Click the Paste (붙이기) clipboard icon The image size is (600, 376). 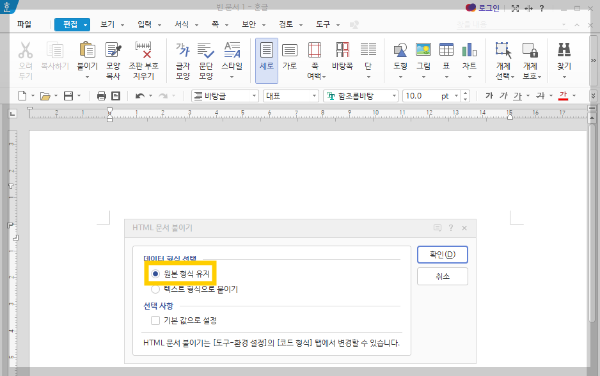click(87, 50)
